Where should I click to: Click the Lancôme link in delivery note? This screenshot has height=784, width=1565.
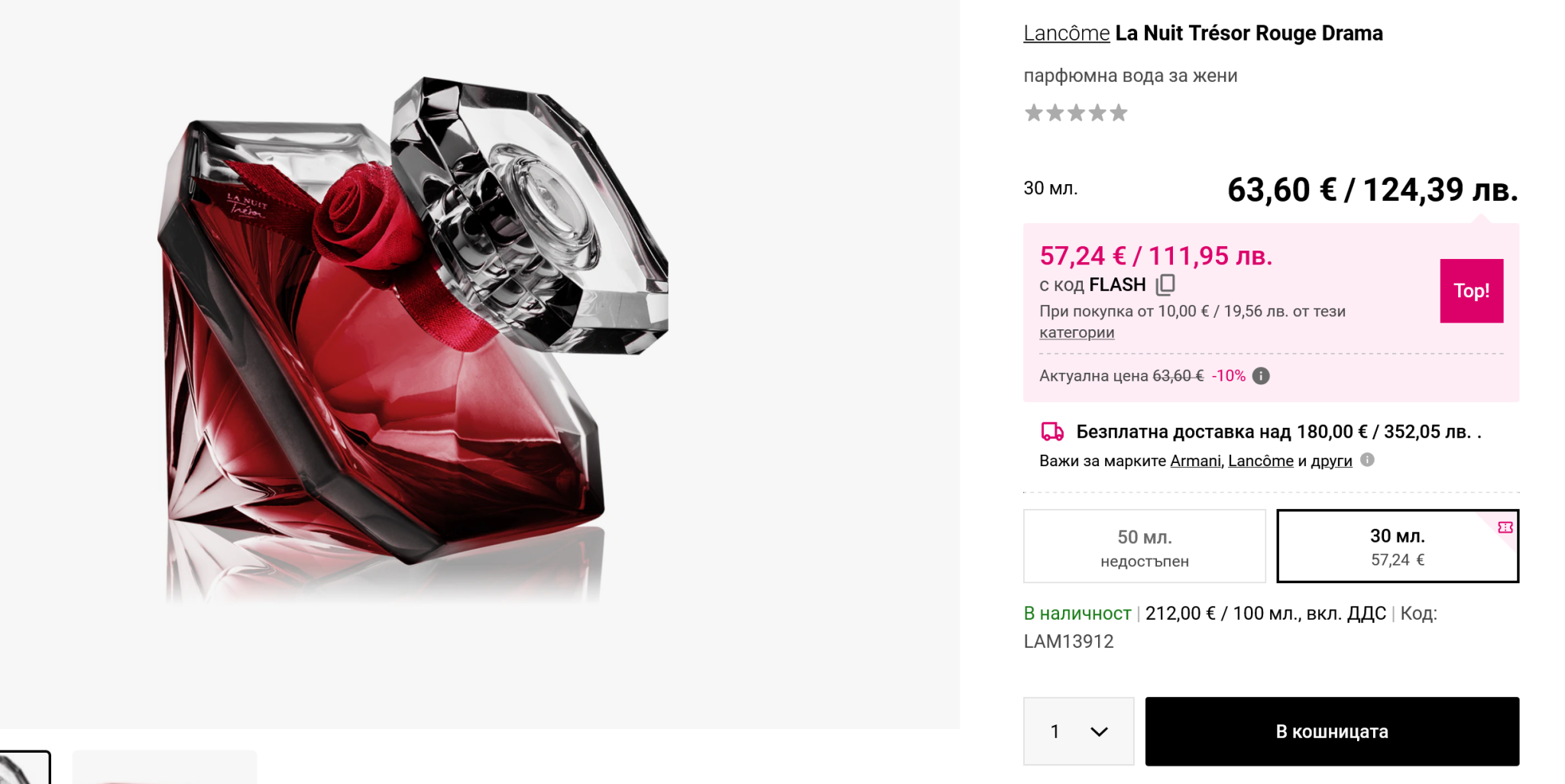tap(1260, 461)
